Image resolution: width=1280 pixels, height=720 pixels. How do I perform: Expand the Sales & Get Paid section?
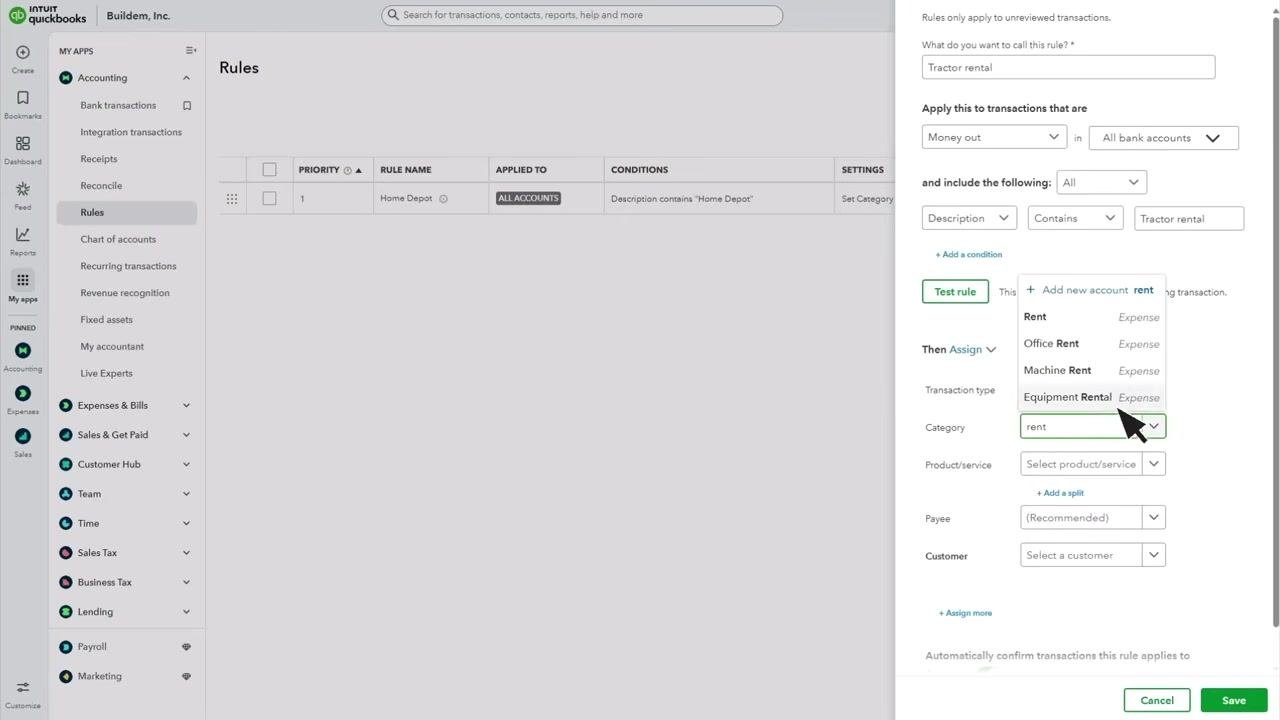tap(186, 435)
